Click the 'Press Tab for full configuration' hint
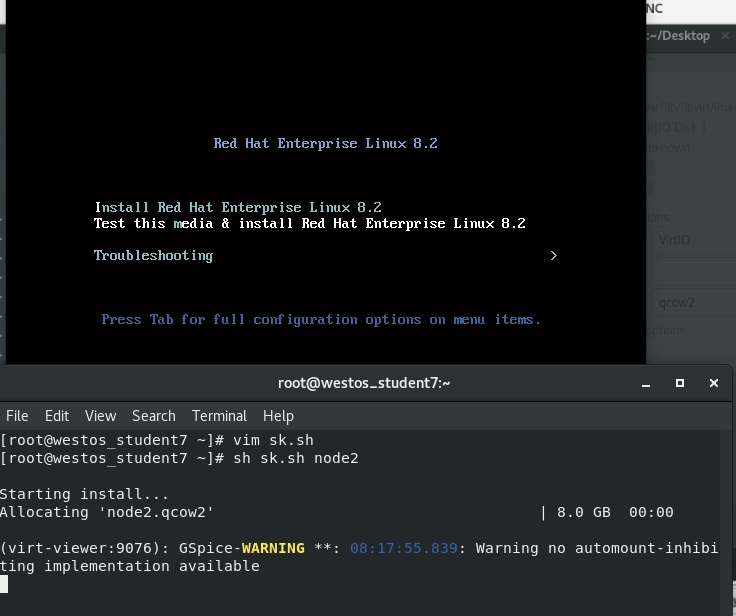Screen dimensions: 736x616 pyautogui.click(x=321, y=320)
